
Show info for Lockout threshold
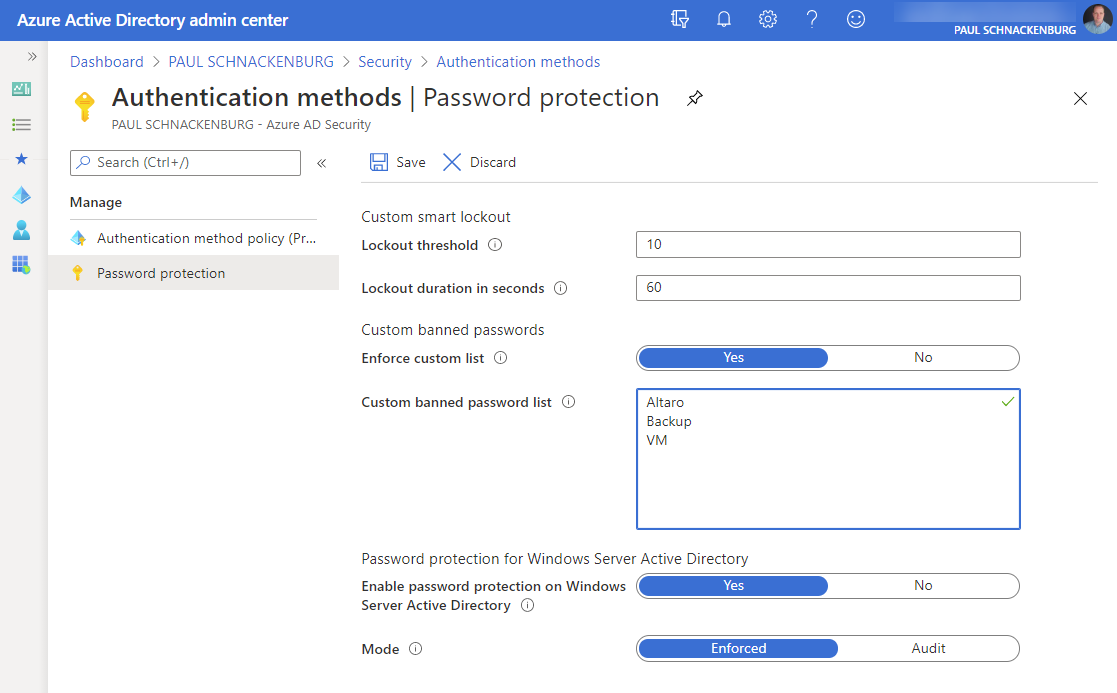(x=495, y=245)
